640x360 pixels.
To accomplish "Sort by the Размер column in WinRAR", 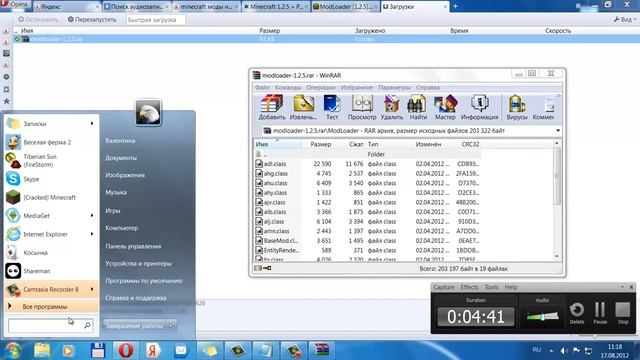I will point(320,144).
